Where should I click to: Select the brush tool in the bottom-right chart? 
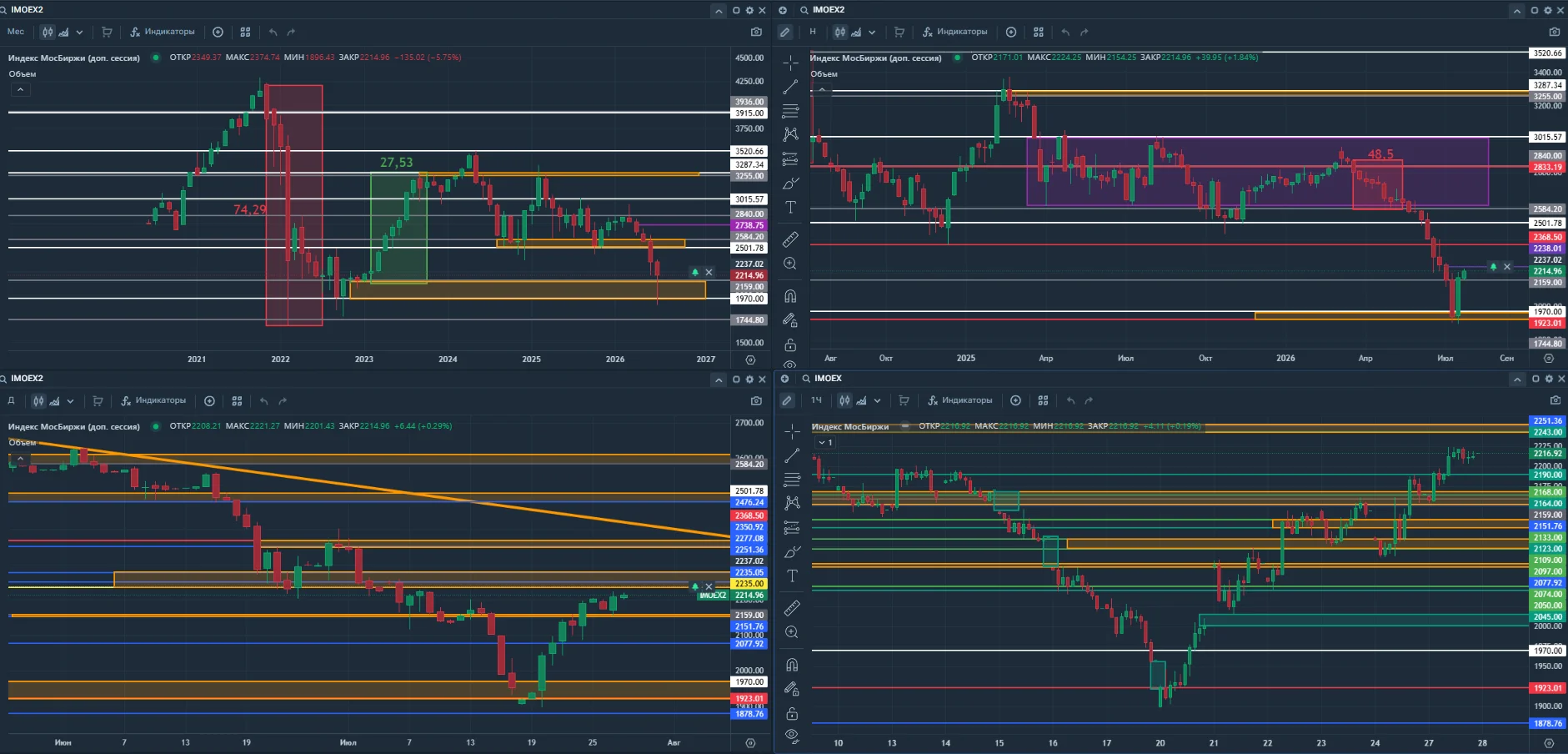pos(792,552)
